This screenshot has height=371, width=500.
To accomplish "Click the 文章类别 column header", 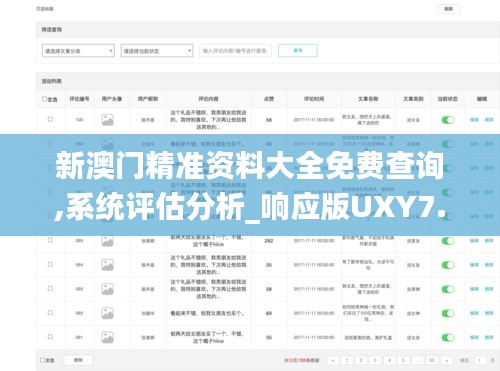I will [413, 99].
